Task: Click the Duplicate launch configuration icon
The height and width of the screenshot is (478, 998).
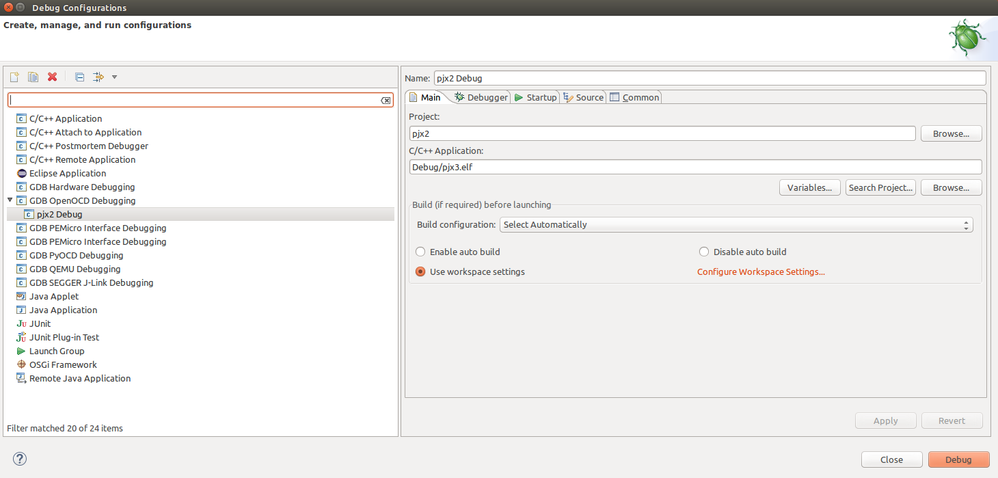Action: pos(33,77)
